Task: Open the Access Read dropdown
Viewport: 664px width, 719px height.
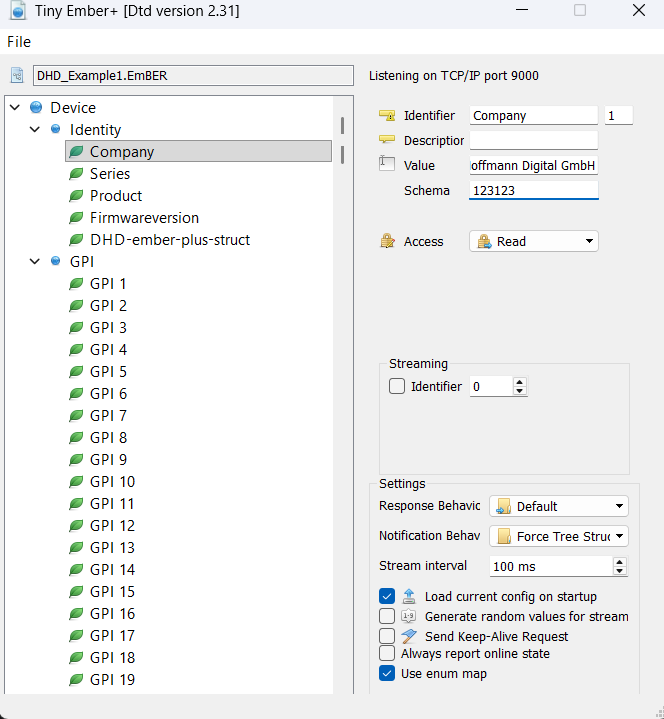Action: coord(534,241)
